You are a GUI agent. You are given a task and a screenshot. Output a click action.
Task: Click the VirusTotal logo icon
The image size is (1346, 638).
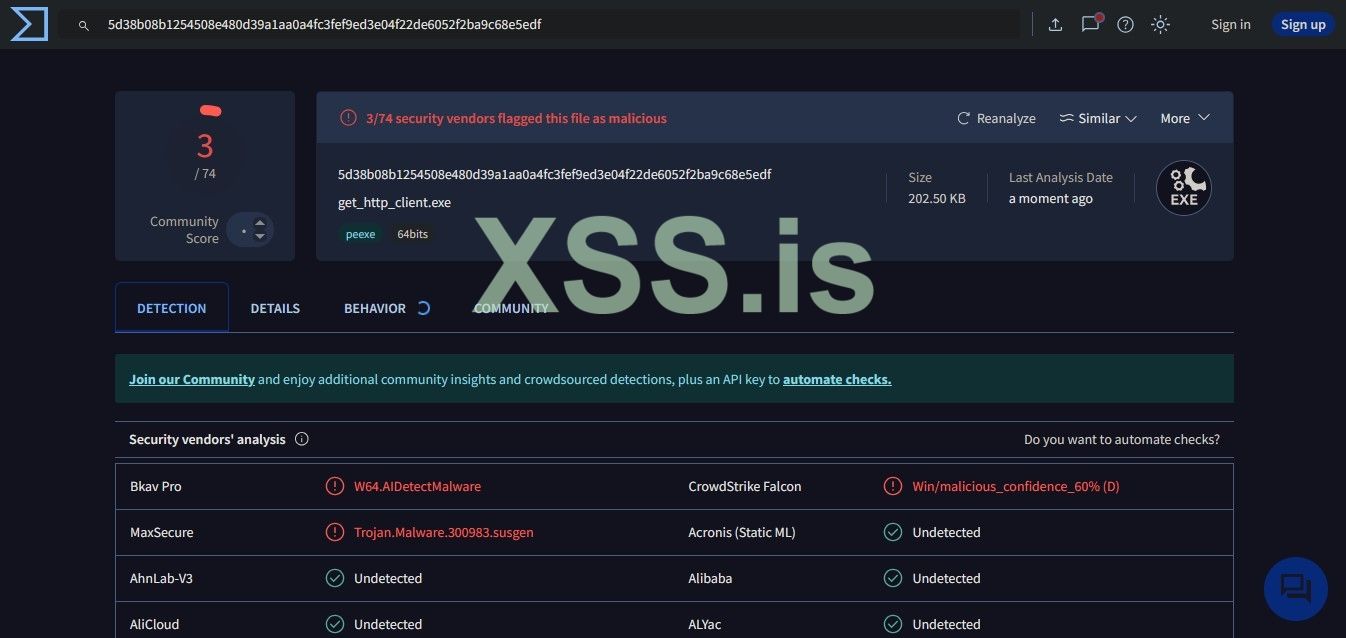click(29, 24)
